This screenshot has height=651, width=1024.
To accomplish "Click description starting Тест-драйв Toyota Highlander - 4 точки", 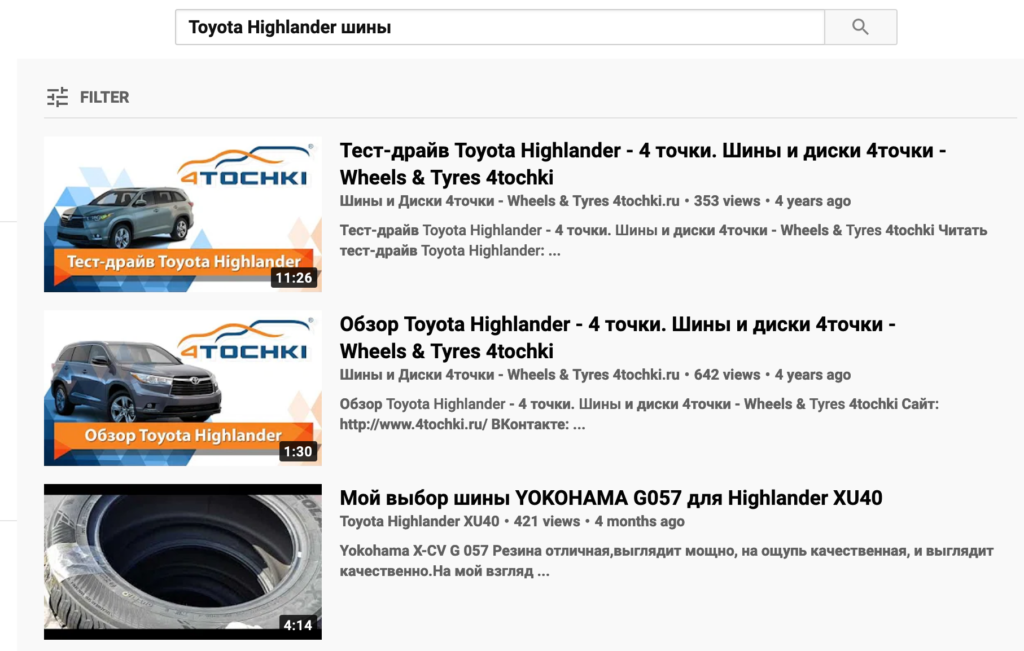I will [x=664, y=240].
